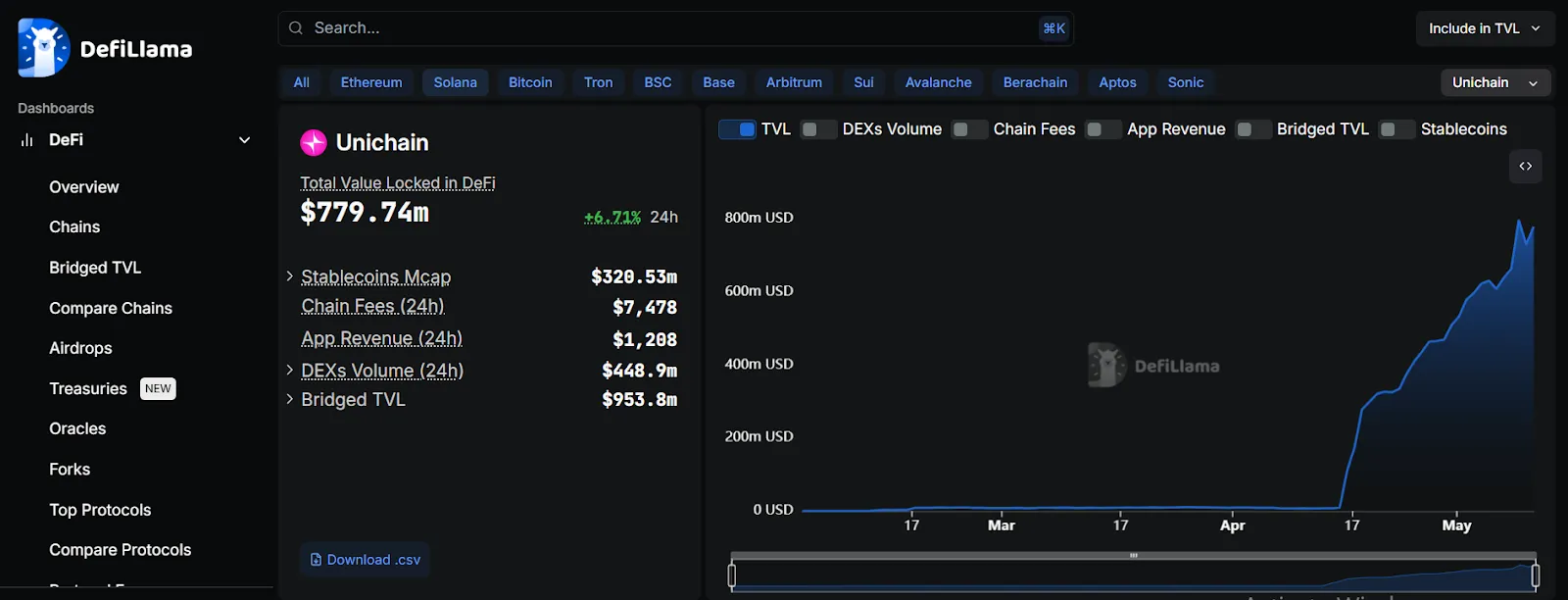This screenshot has height=600, width=1568.
Task: Click the range slider top drag bar
Action: click(1134, 556)
